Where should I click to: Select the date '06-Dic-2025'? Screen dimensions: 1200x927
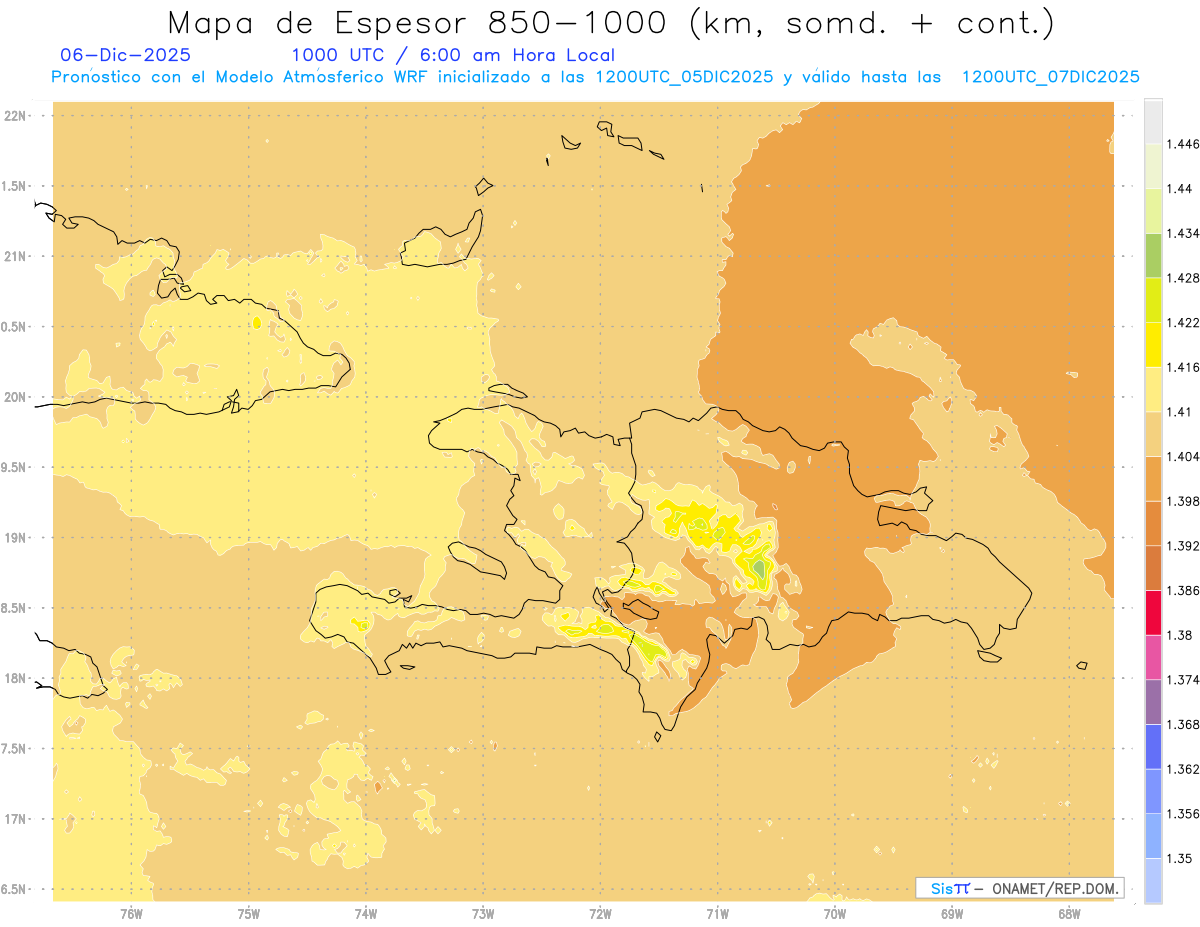click(x=126, y=56)
